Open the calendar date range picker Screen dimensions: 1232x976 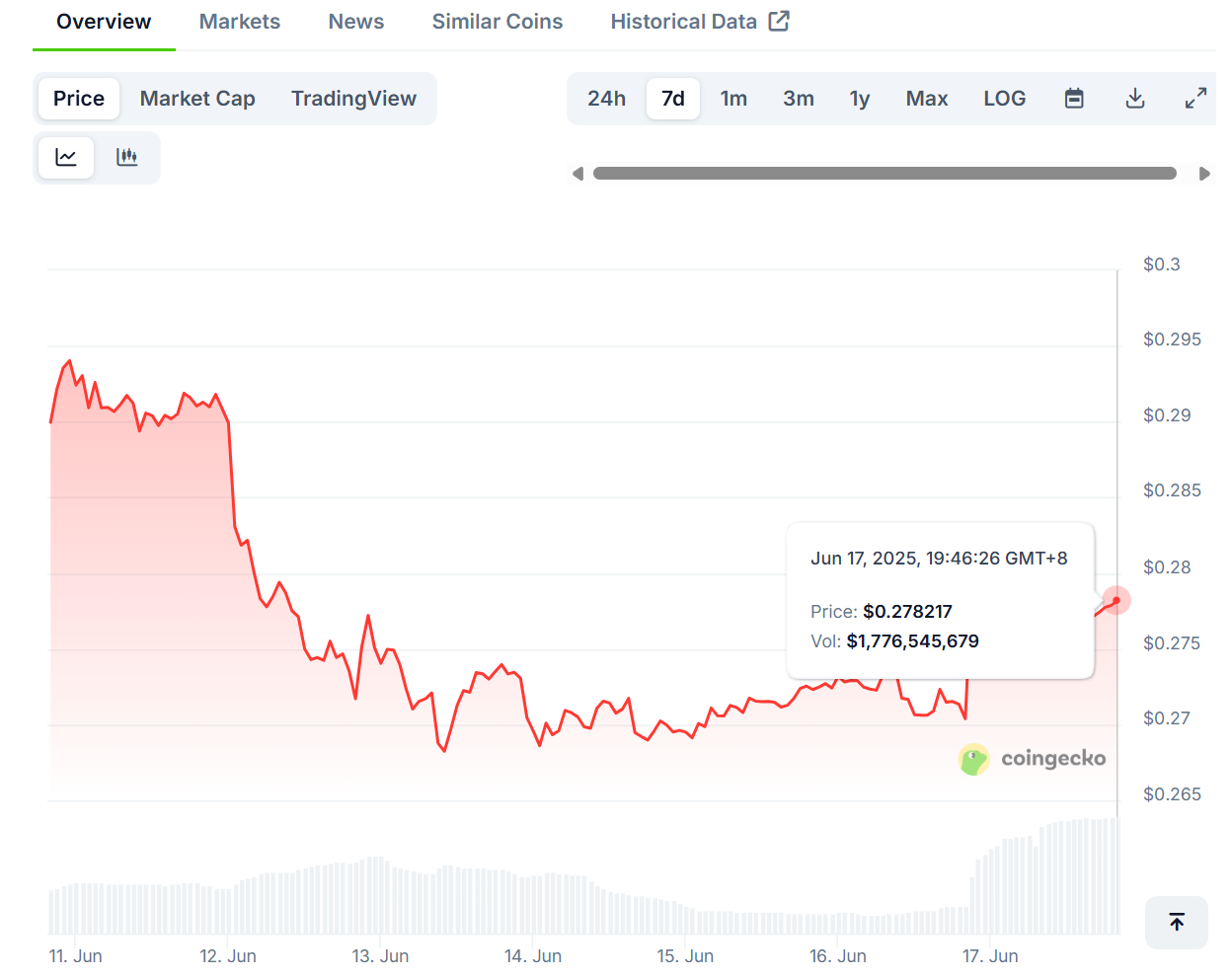point(1074,99)
